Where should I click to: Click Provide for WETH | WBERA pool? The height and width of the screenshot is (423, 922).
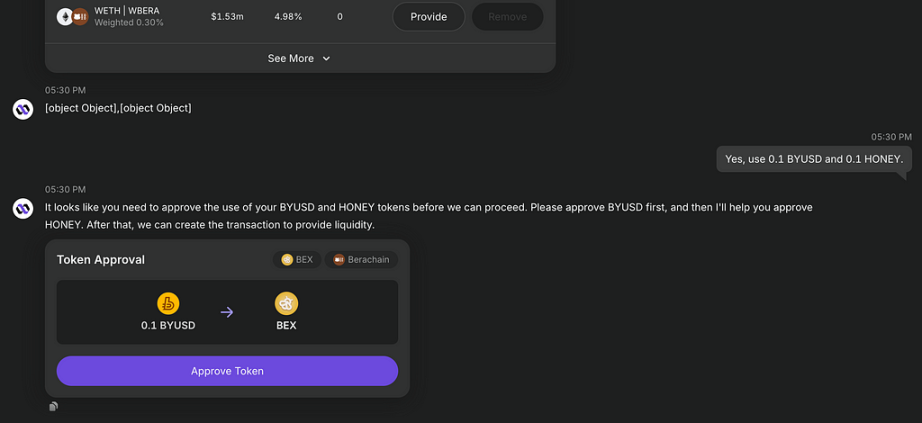(x=429, y=16)
